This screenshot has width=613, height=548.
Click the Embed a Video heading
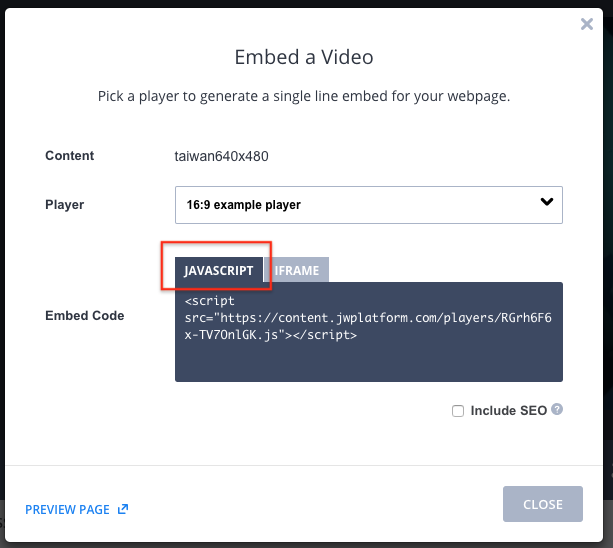click(304, 57)
